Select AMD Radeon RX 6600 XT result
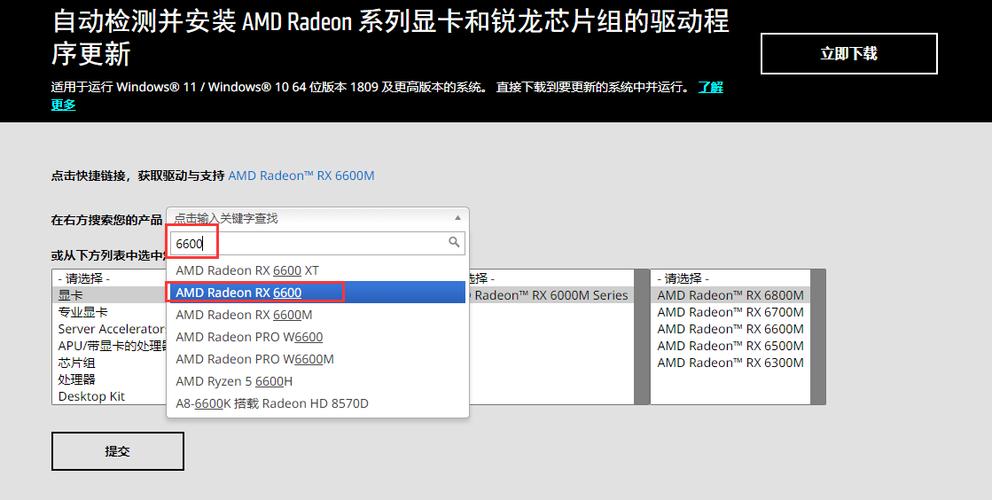The width and height of the screenshot is (992, 500). pos(318,270)
